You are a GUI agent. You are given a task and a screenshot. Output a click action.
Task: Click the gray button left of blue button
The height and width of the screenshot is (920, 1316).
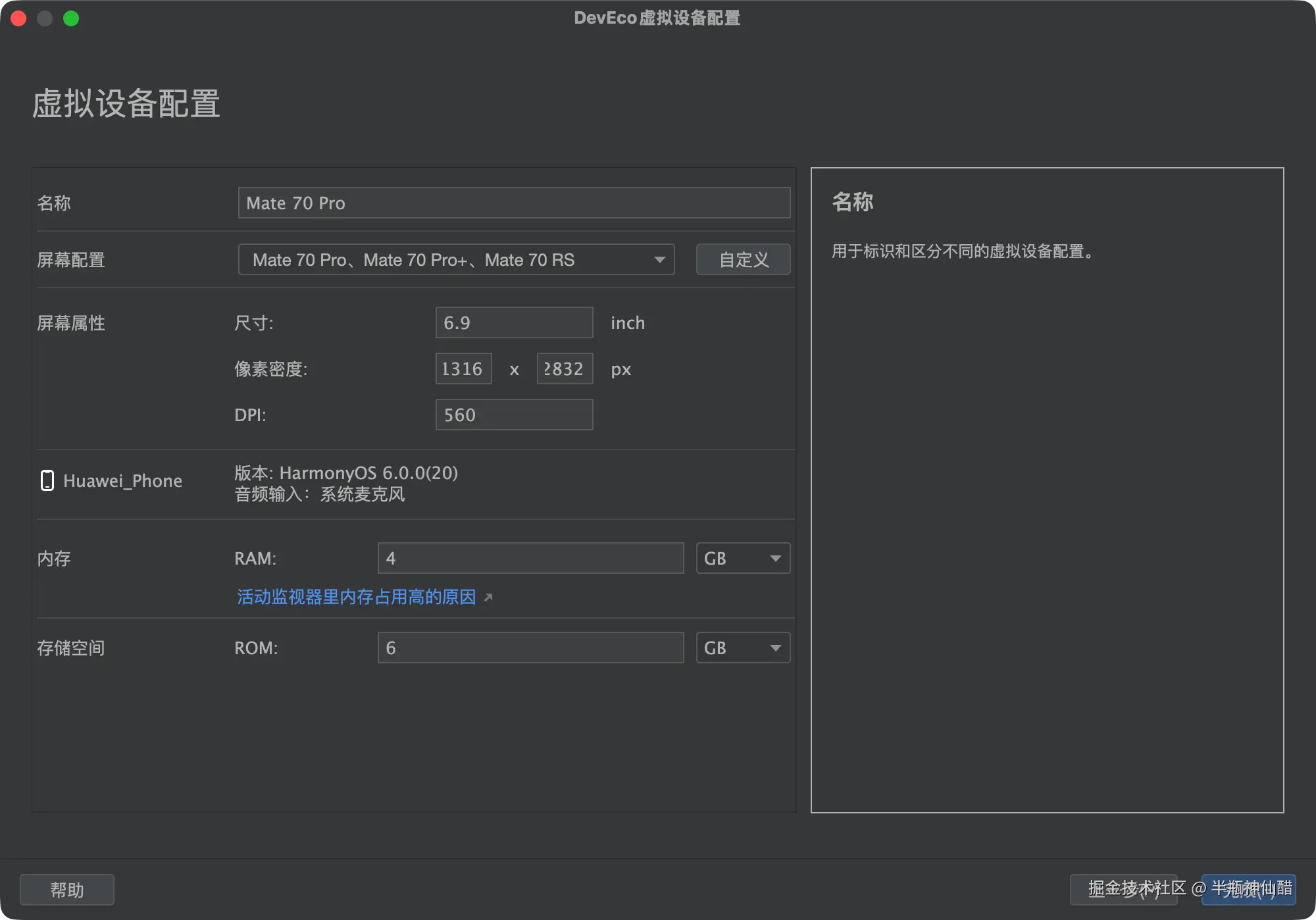point(1123,890)
